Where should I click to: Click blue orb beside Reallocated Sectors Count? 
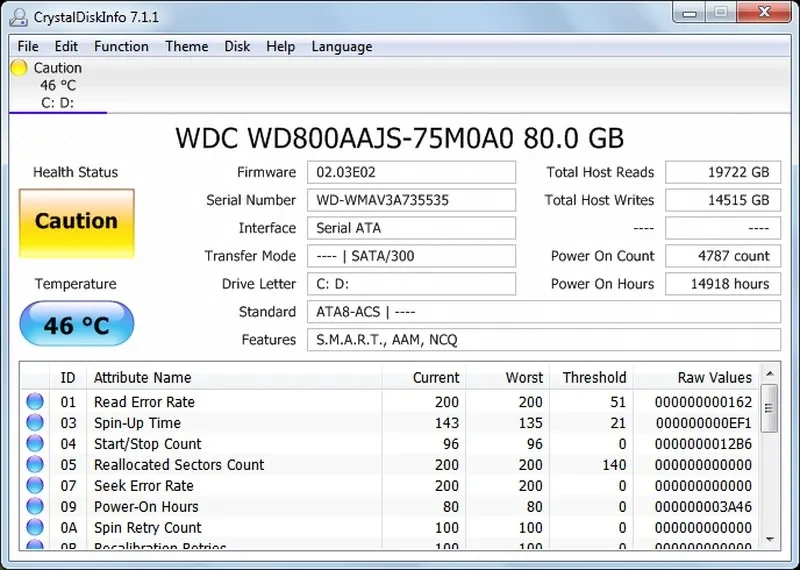[35, 465]
